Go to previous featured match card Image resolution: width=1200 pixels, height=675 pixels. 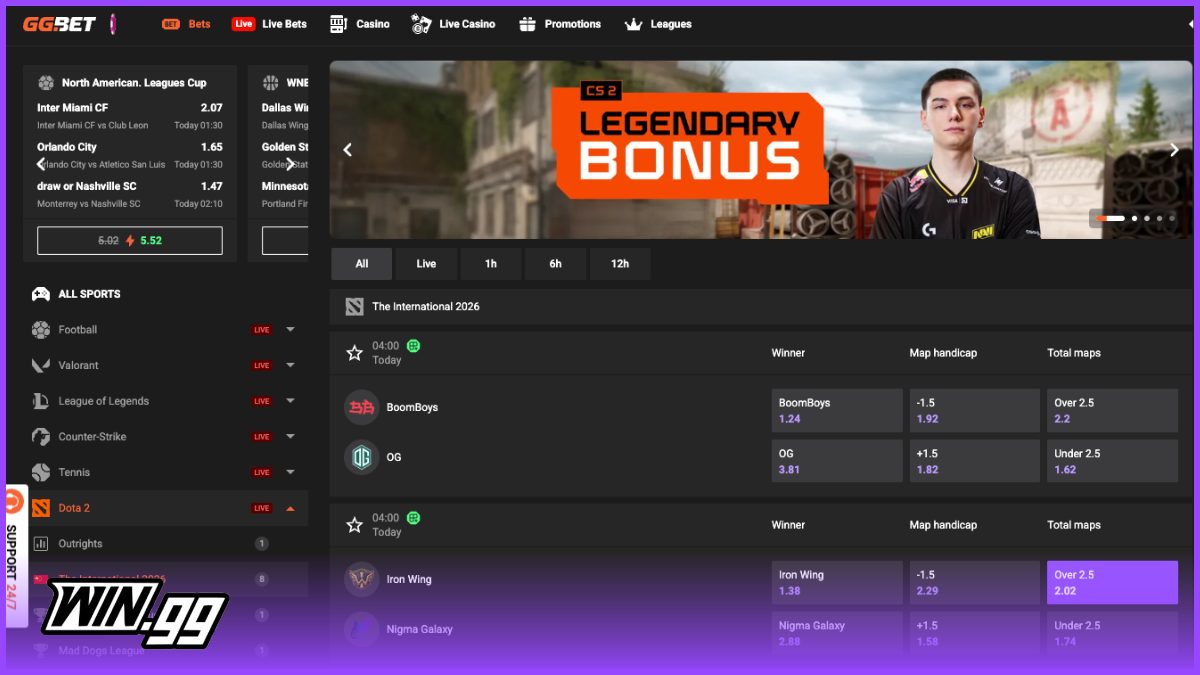[x=41, y=164]
